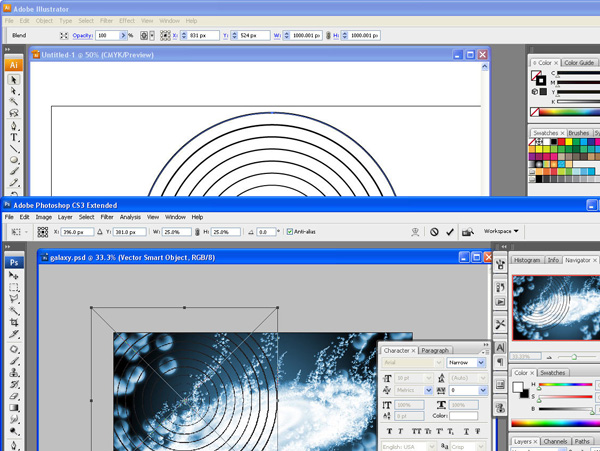Open the Metrics kerning dropdown
Screen dimensions: 600x451
click(429, 390)
